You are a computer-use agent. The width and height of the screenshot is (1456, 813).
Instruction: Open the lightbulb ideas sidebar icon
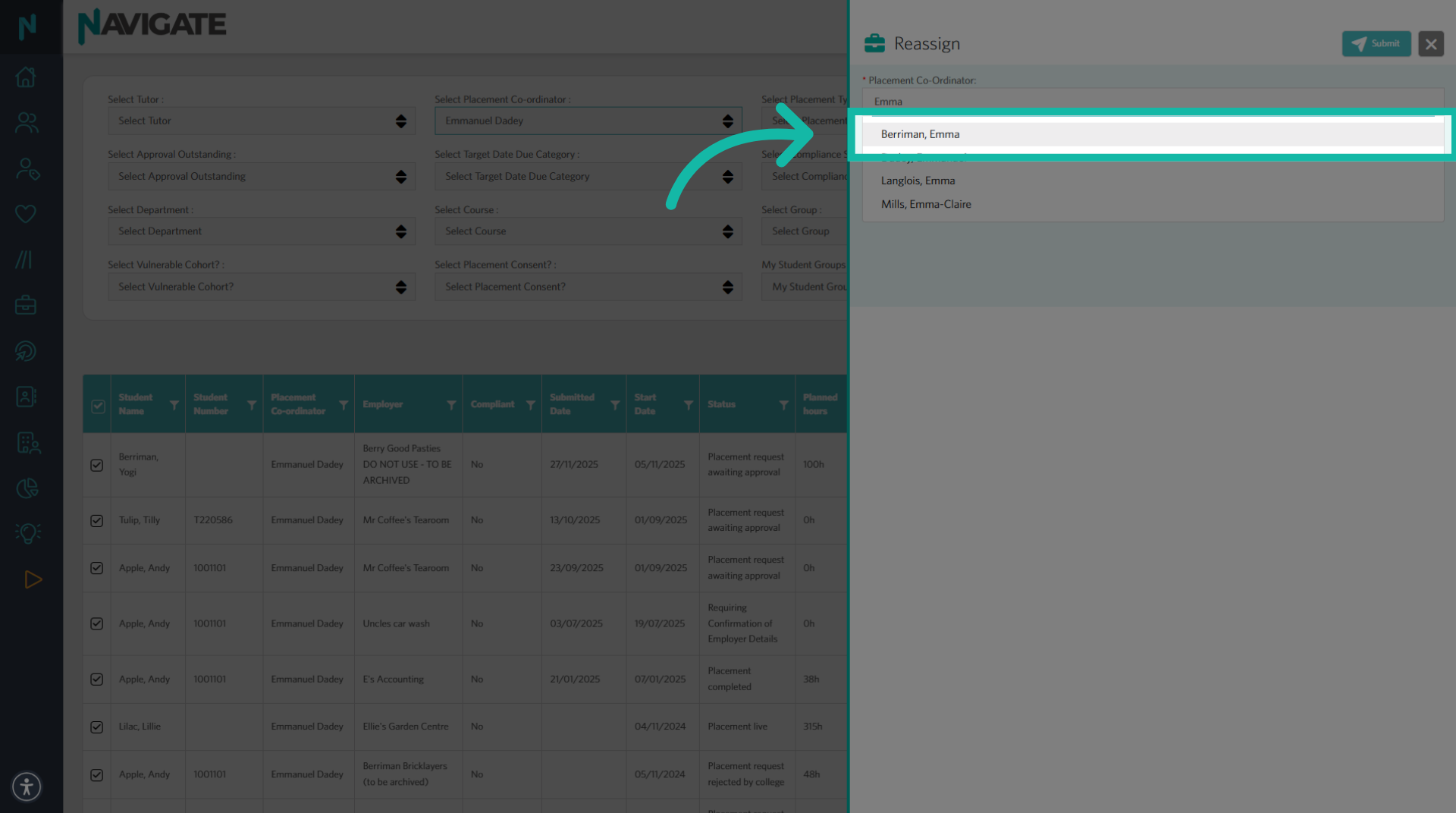tap(28, 533)
